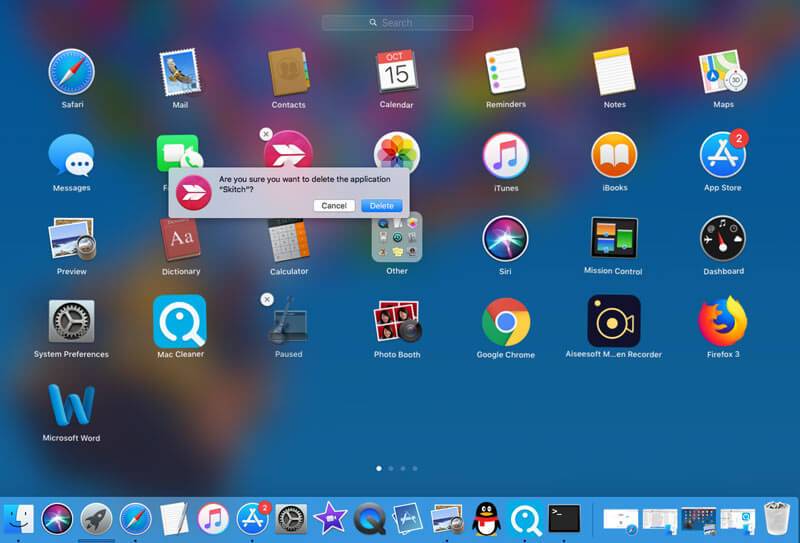
Task: Open Mac Cleaner app
Action: tap(180, 321)
